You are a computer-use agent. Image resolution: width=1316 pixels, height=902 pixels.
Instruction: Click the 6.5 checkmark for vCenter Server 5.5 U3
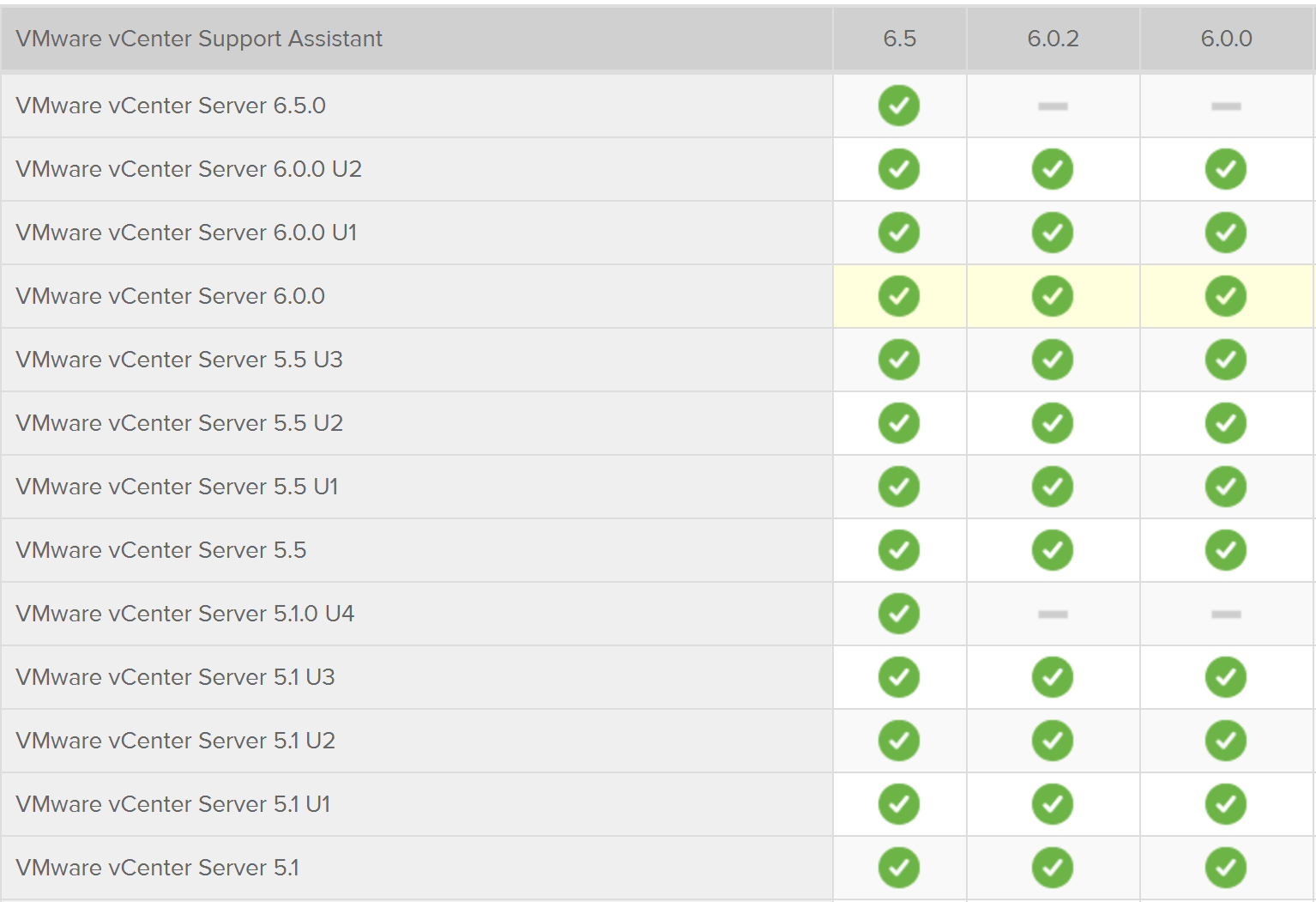pyautogui.click(x=899, y=360)
